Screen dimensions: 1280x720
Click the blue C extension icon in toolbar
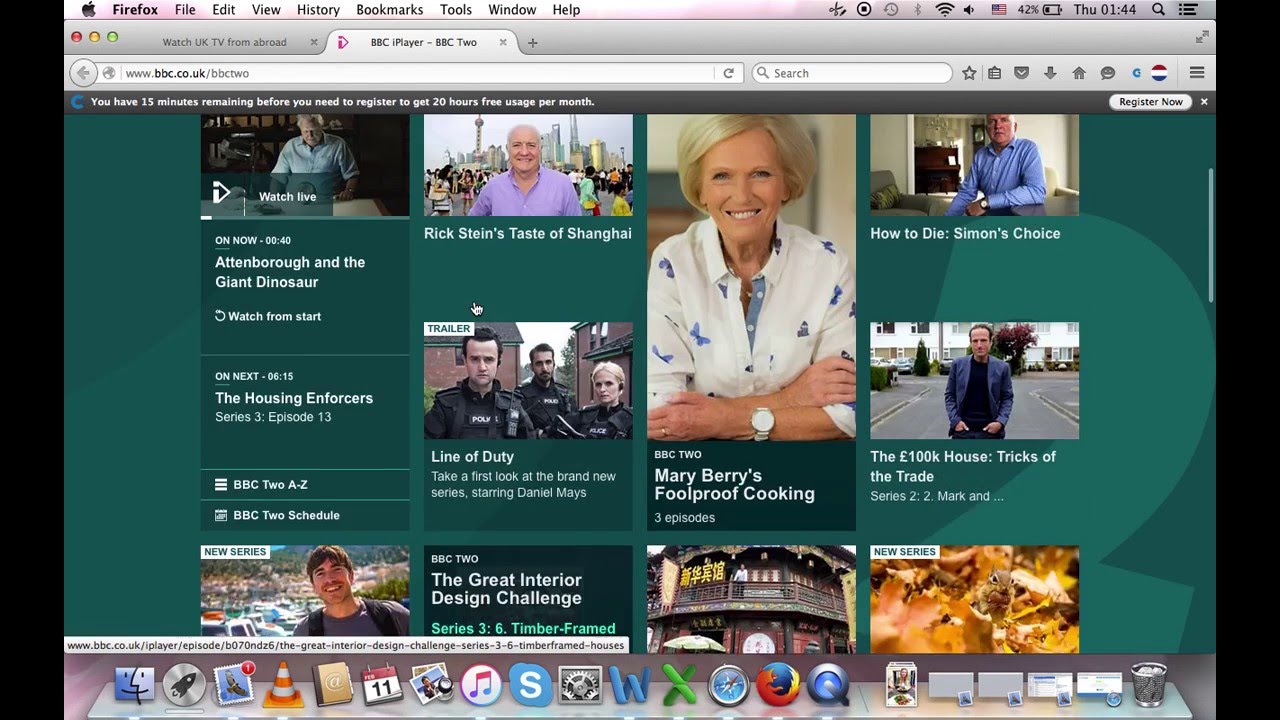[1137, 73]
